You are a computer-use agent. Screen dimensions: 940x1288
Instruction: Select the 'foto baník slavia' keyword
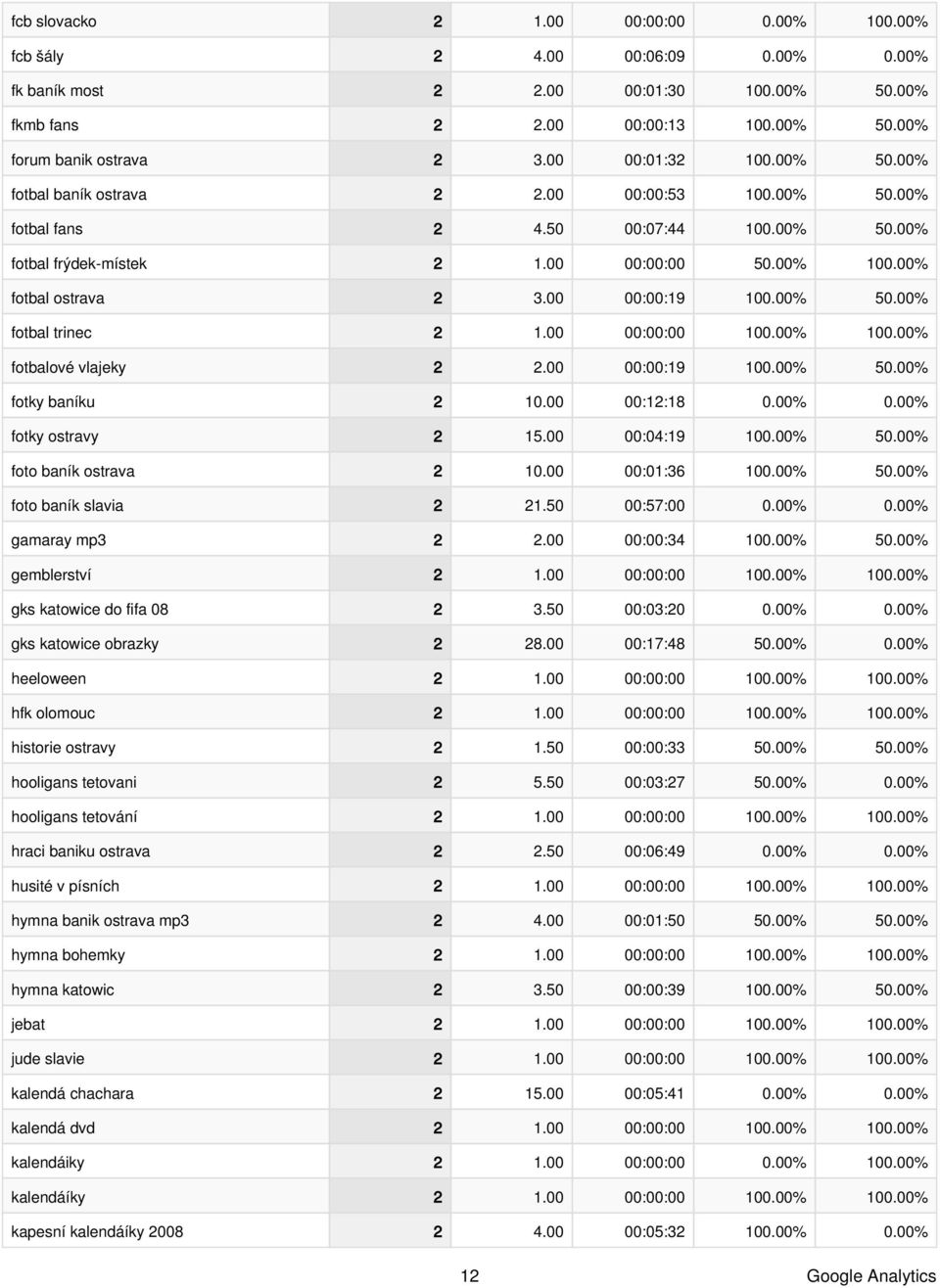tap(68, 506)
